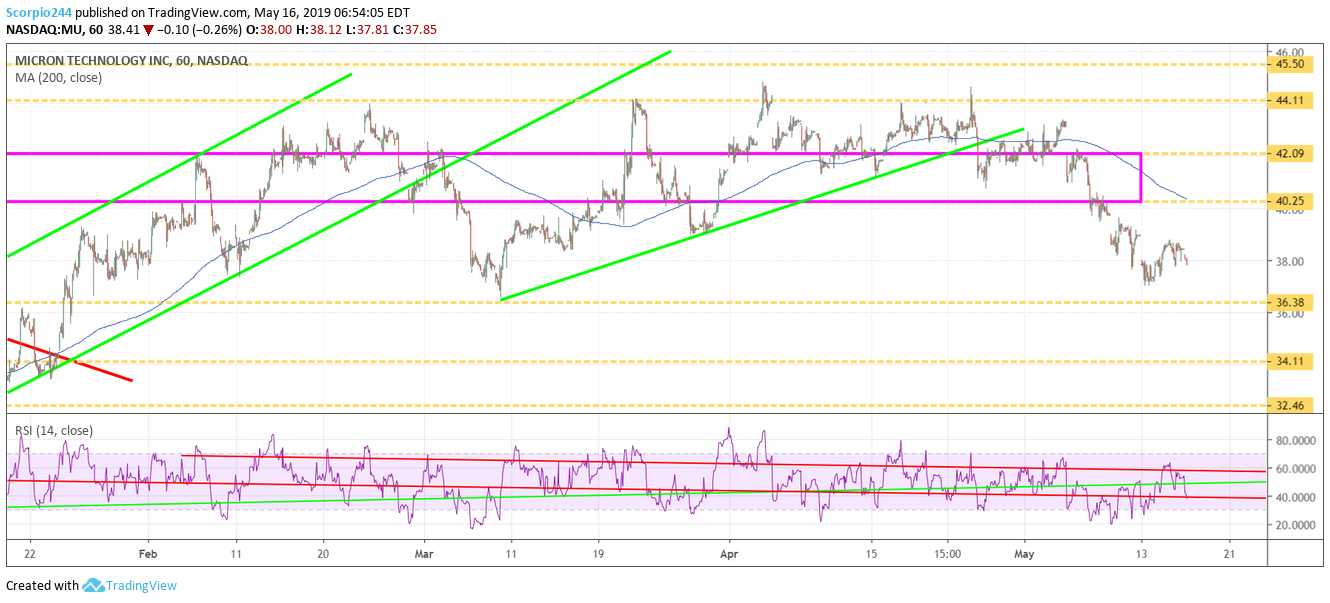This screenshot has height=603, width=1330.
Task: Click the 42.09 price level label
Action: 1288,154
